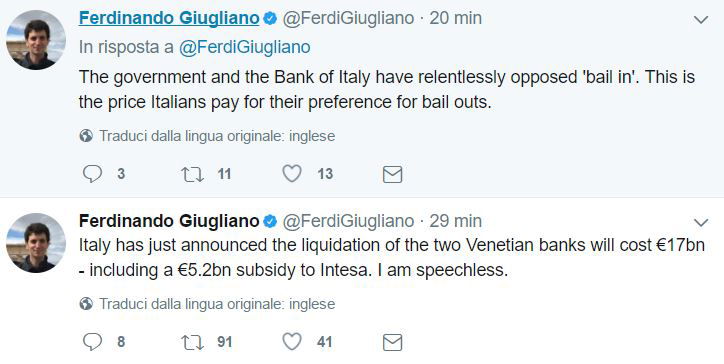The image size is (724, 364).
Task: Open dropdown chevron on the 20 min tweet
Action: click(x=701, y=20)
